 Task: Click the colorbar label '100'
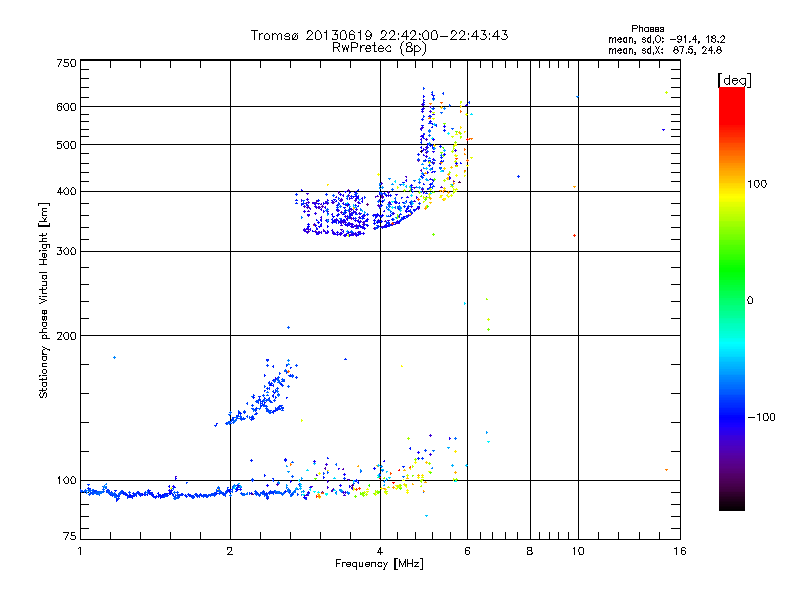tap(757, 184)
